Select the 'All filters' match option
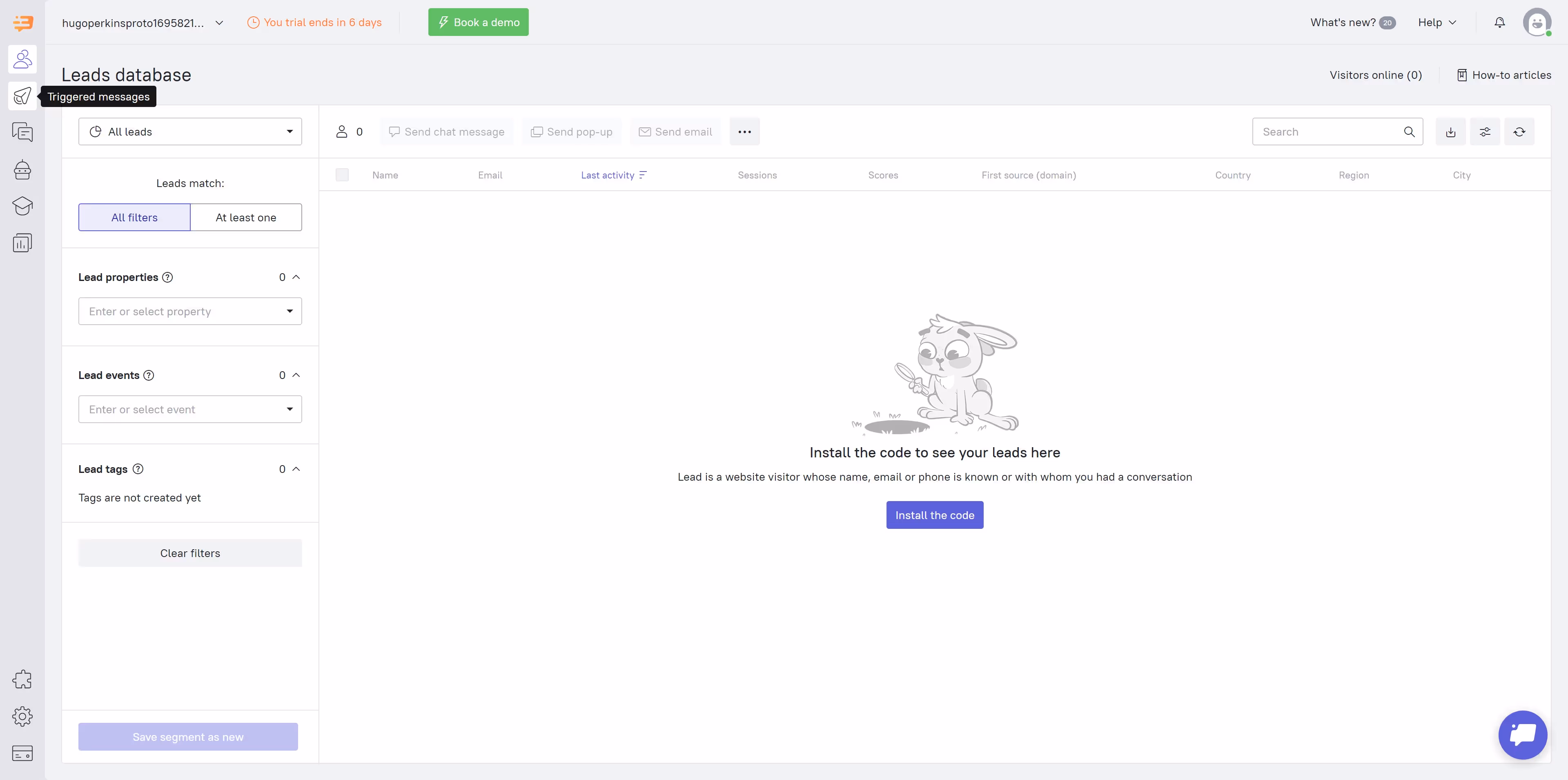Screen dimensions: 1568x780 [134, 217]
